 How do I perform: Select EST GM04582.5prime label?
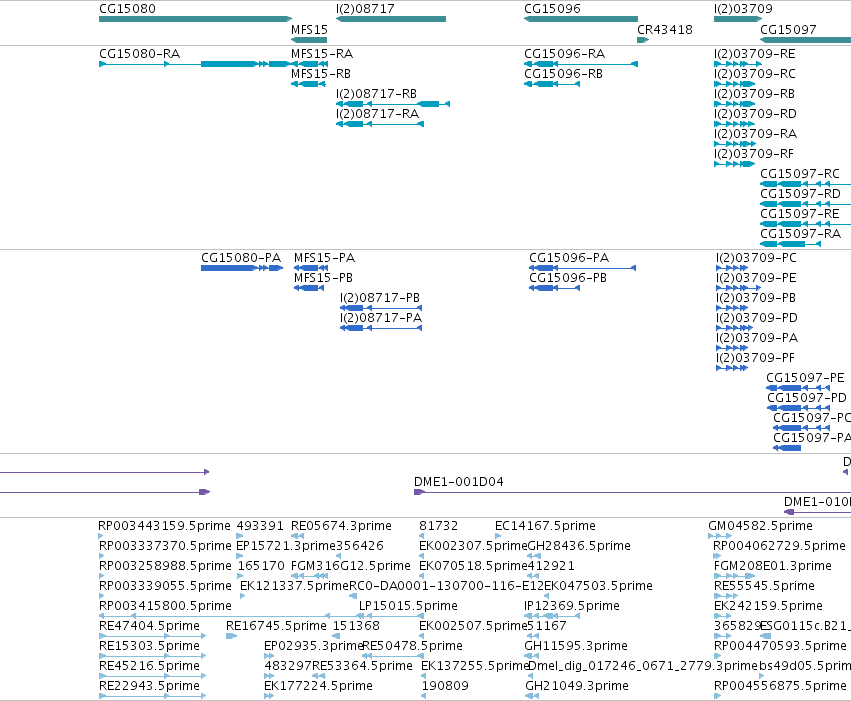click(760, 526)
